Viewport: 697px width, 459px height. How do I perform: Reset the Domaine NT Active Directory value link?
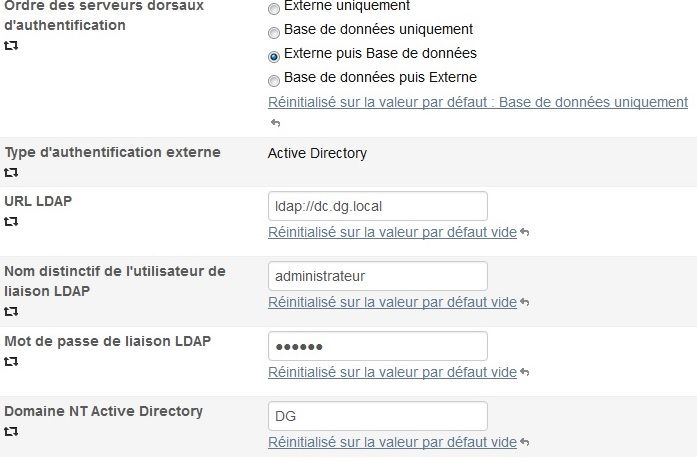pyautogui.click(x=392, y=442)
